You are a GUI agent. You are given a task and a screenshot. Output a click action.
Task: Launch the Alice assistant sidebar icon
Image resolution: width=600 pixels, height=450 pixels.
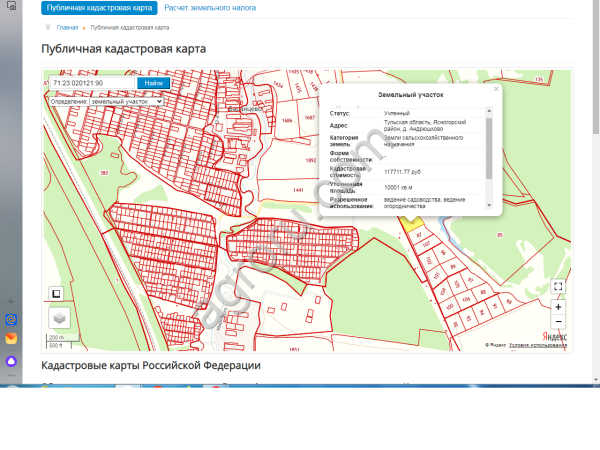tap(11, 360)
